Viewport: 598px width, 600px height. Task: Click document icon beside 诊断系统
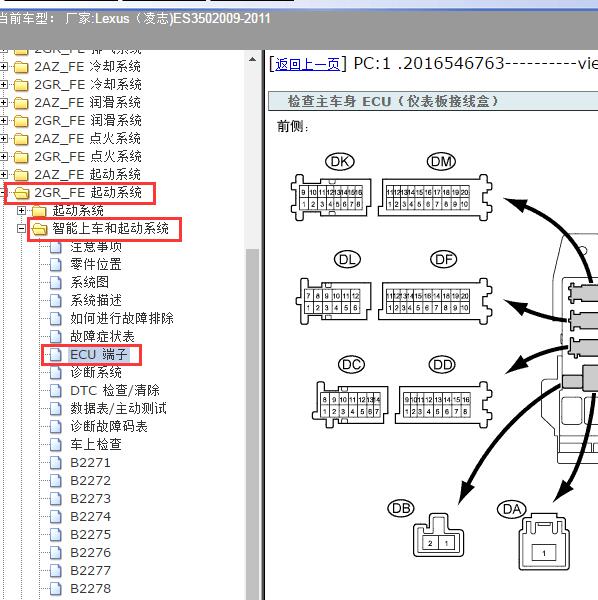(56, 373)
